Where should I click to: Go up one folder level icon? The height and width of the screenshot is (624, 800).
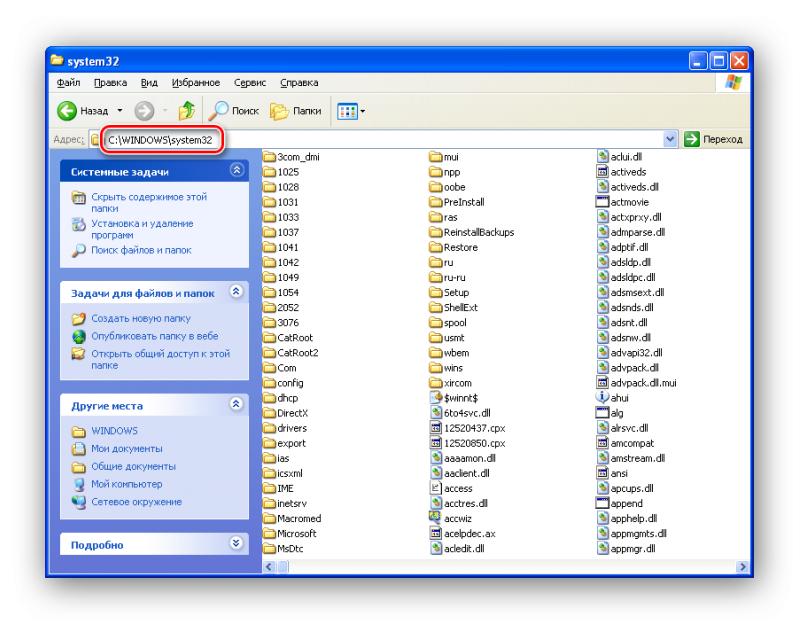coord(187,111)
